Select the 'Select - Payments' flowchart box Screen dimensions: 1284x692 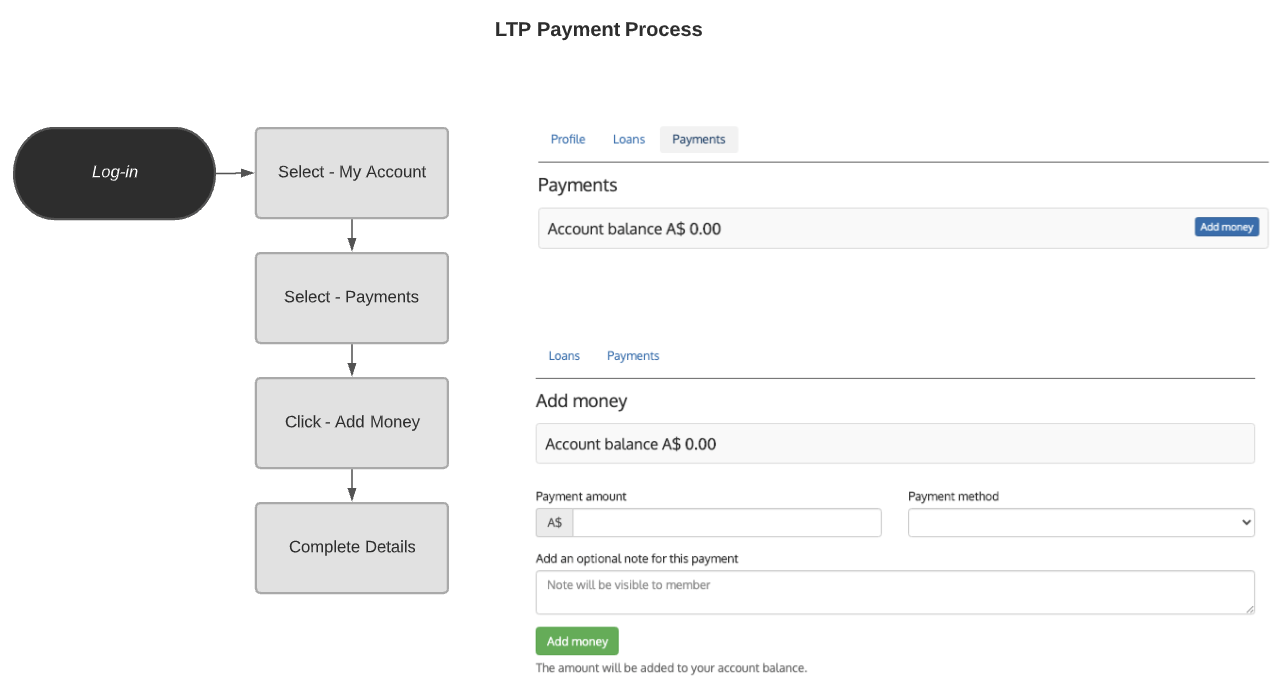[x=352, y=298]
